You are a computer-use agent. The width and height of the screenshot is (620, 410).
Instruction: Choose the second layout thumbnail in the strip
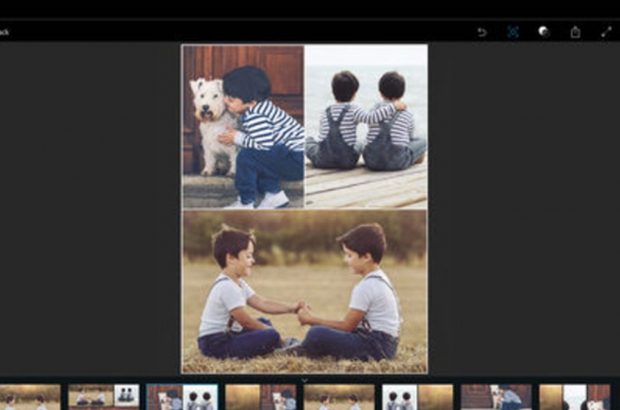[104, 397]
